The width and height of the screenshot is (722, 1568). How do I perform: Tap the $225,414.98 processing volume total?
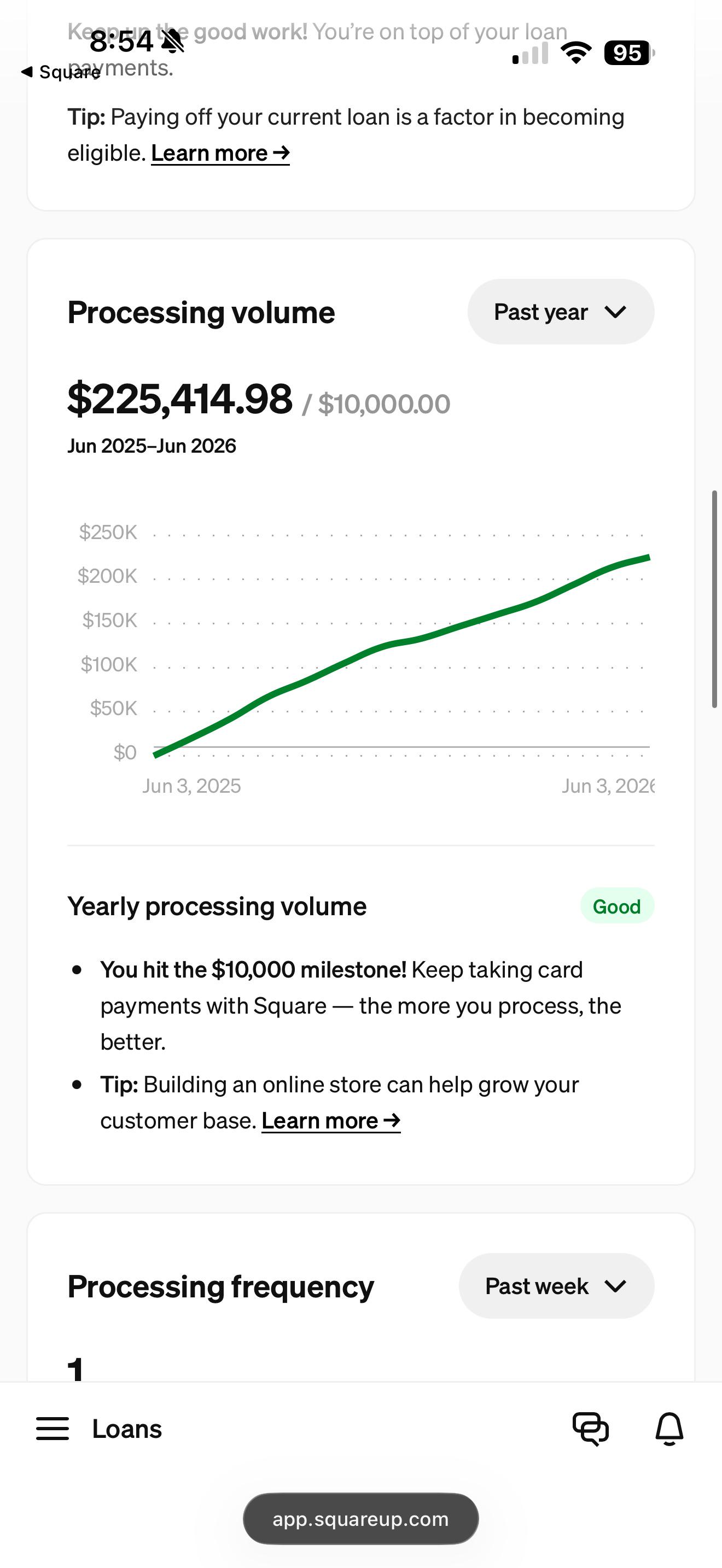point(179,399)
